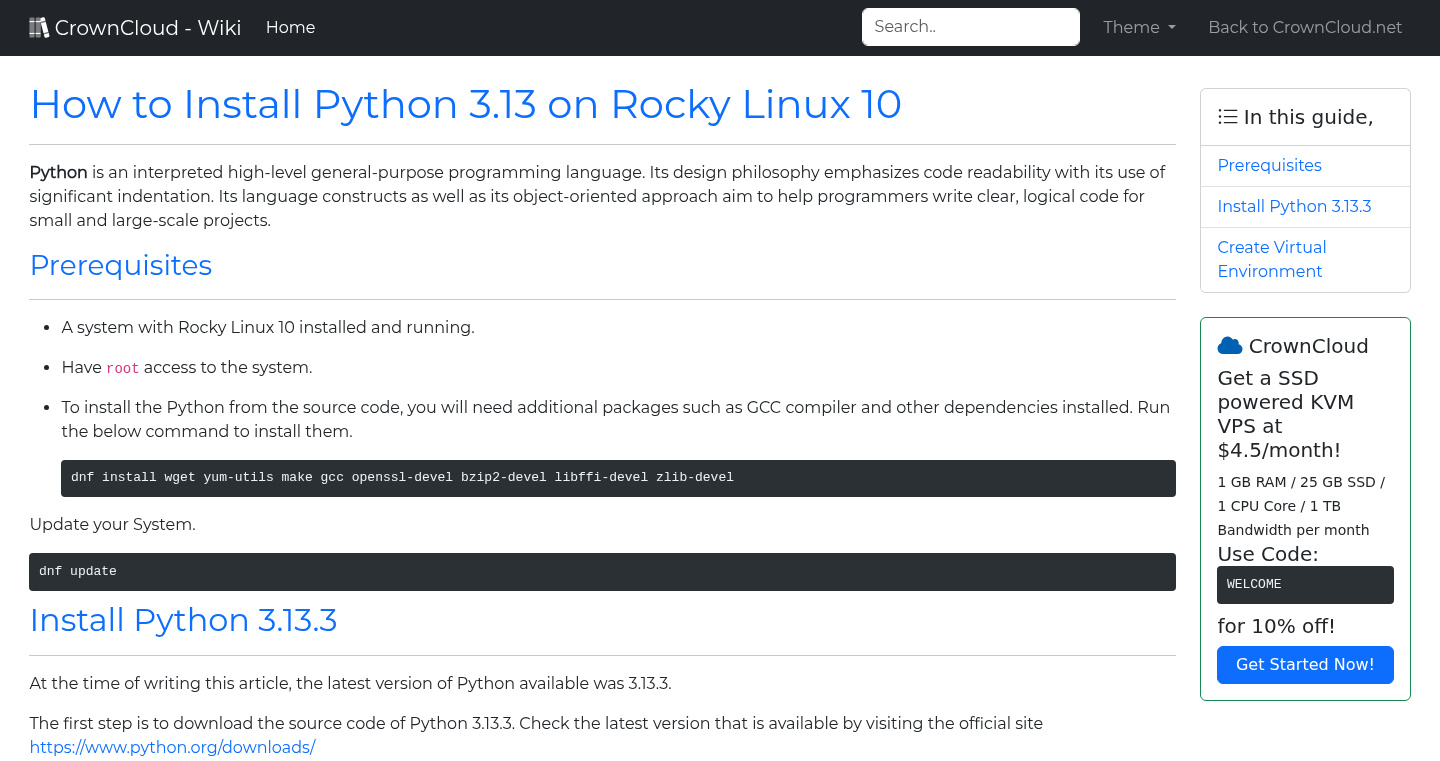Click the list icon beside In this guide
The image size is (1440, 761).
[x=1227, y=117]
